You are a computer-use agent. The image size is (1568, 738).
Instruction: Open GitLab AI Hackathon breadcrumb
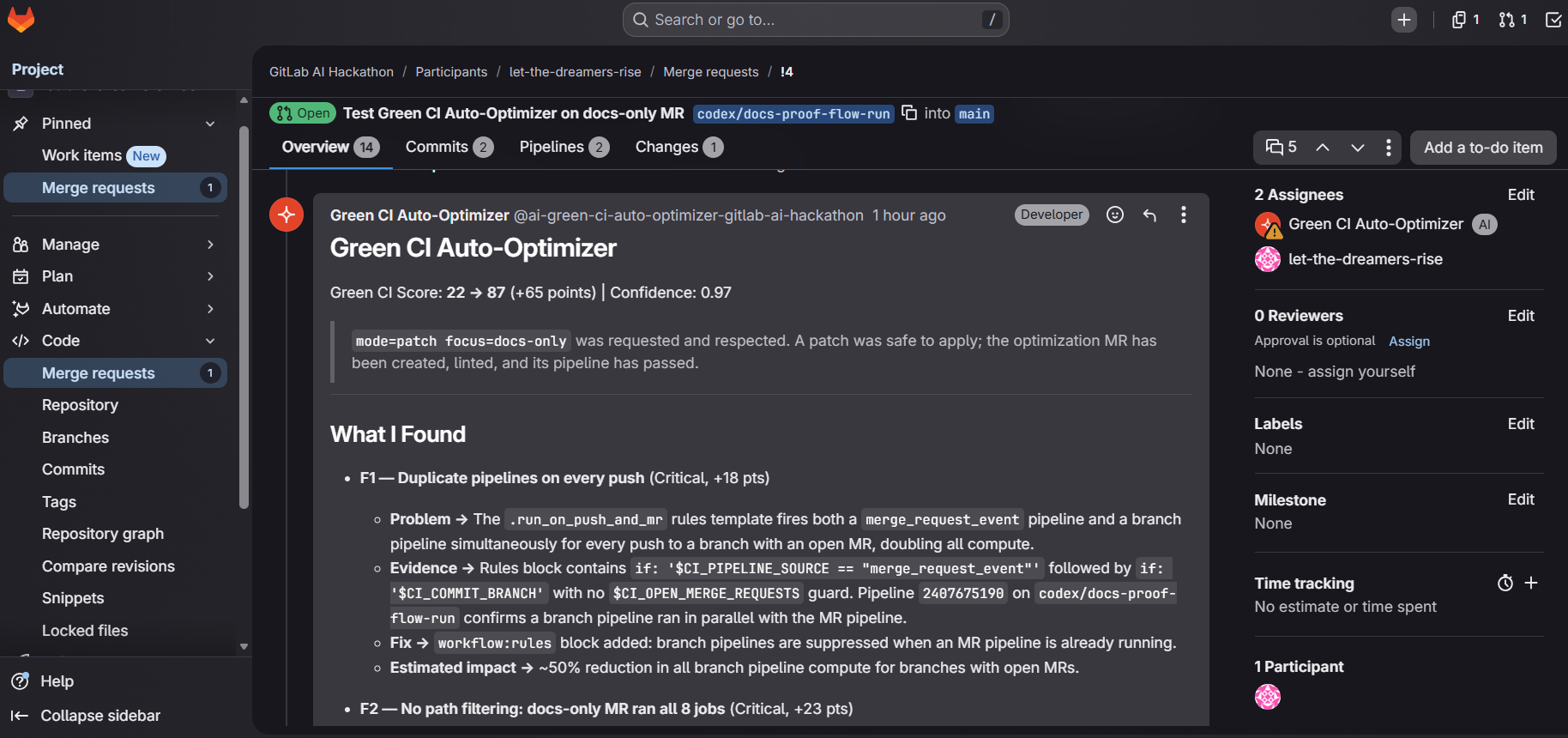[331, 72]
